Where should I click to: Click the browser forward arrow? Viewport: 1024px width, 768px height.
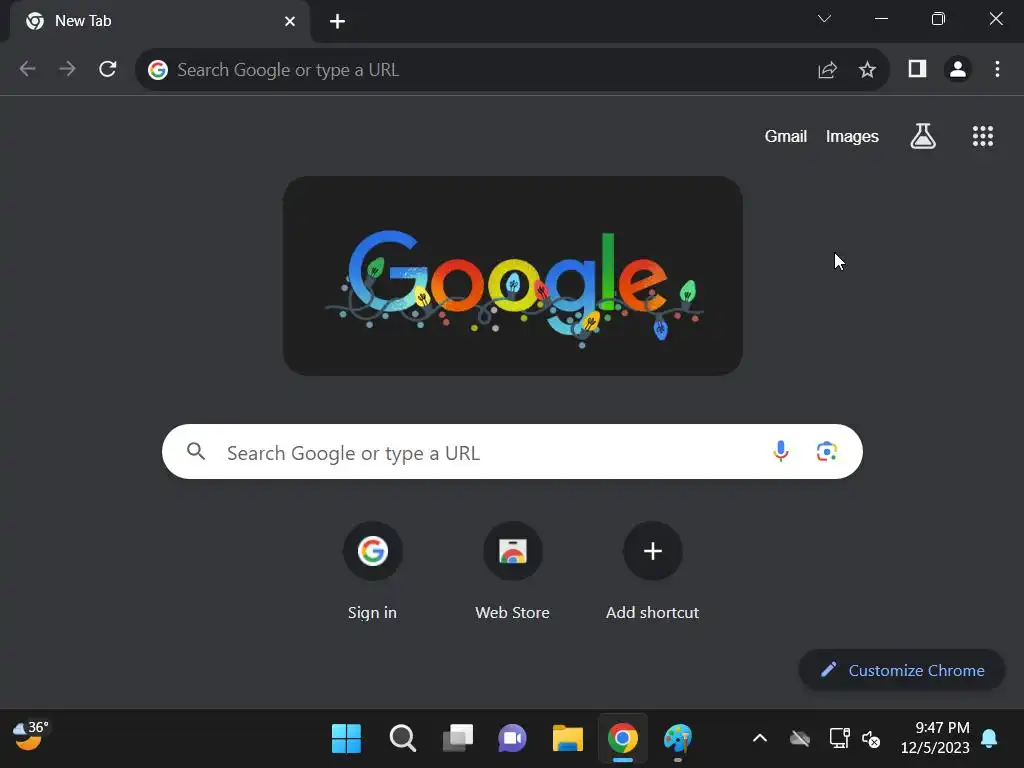click(67, 69)
